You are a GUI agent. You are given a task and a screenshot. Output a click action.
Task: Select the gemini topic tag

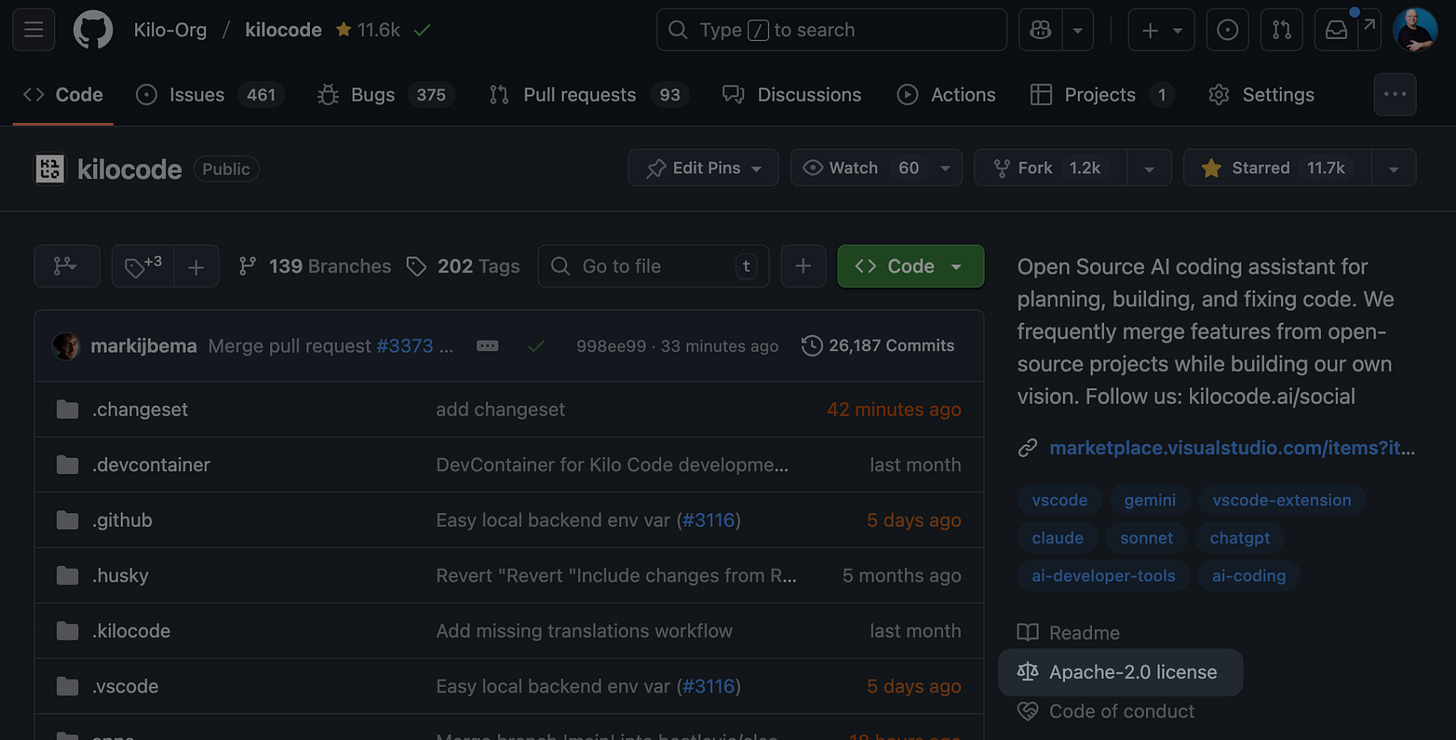pyautogui.click(x=1150, y=500)
